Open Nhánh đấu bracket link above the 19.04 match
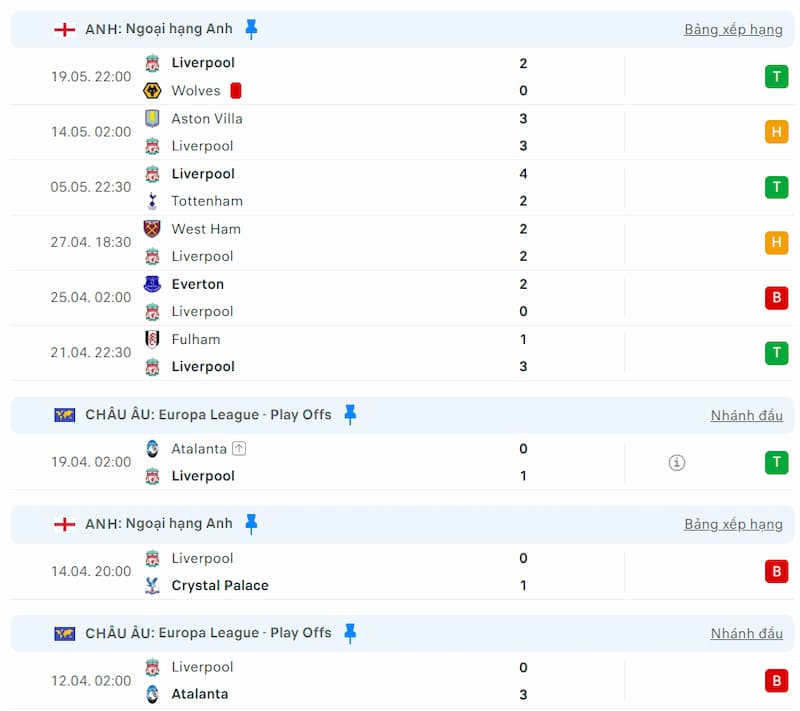The image size is (800, 711). (746, 416)
